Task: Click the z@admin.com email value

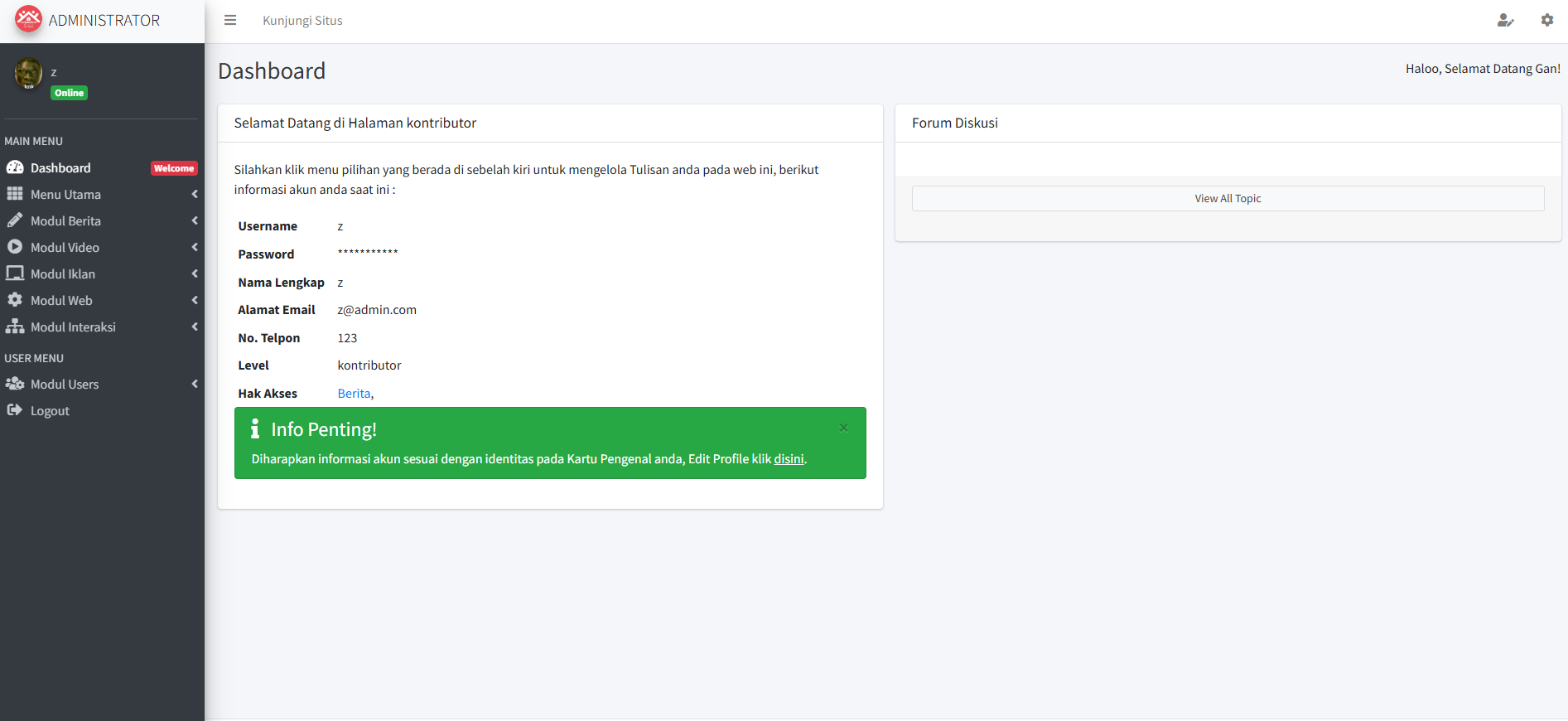Action: point(377,310)
